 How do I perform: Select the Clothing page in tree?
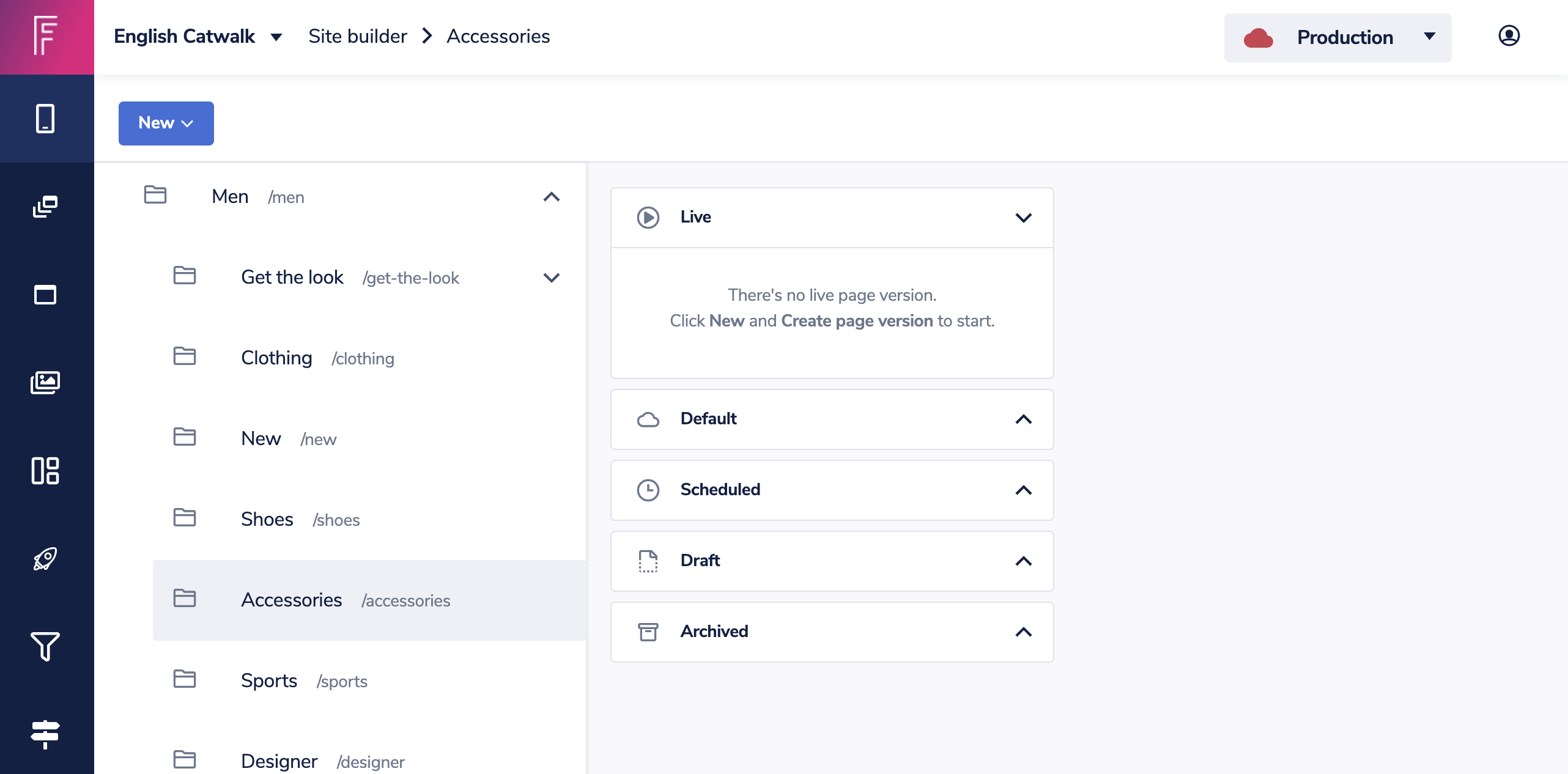pos(276,358)
